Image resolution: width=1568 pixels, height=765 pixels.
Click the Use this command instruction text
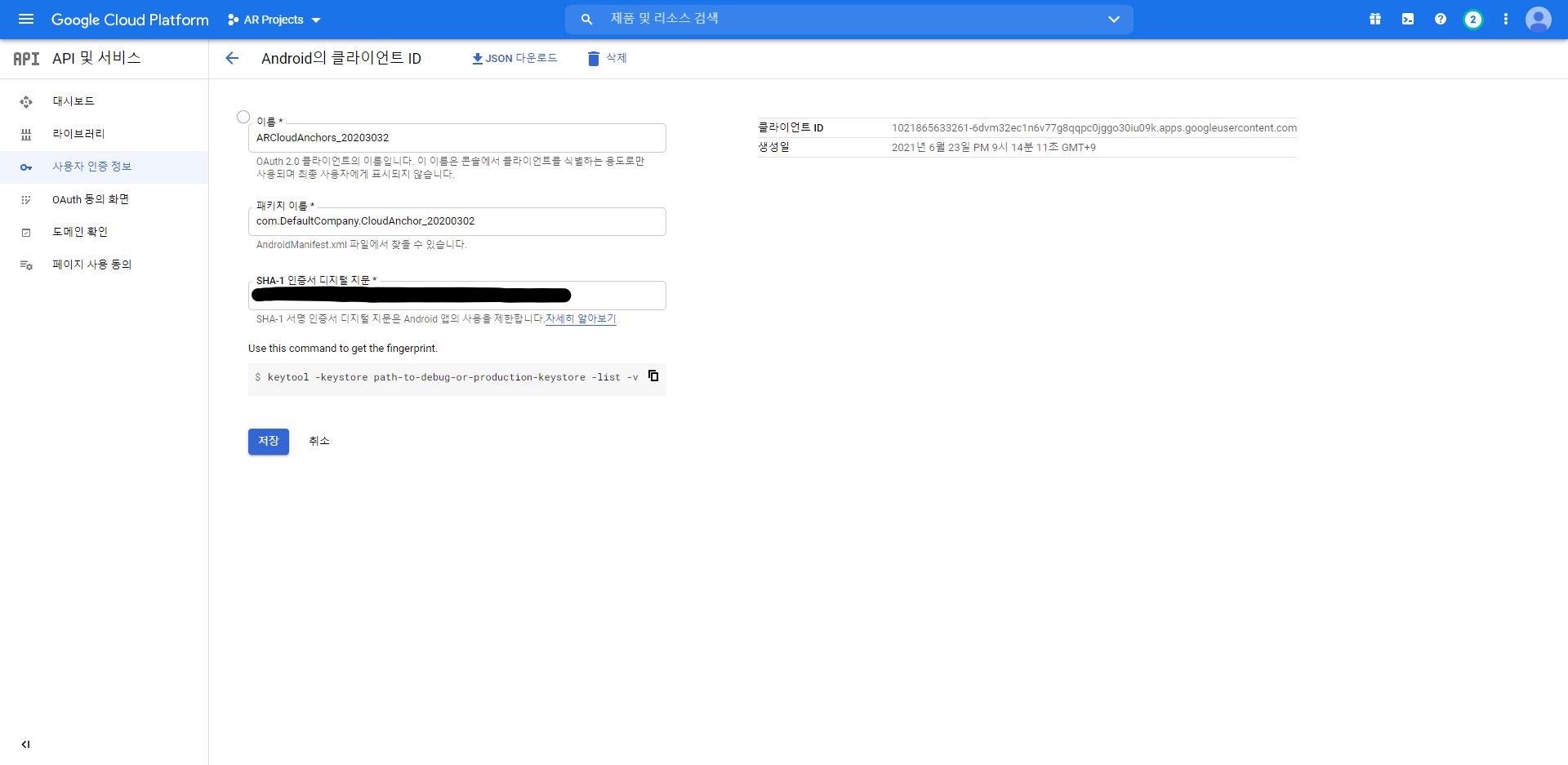(343, 349)
